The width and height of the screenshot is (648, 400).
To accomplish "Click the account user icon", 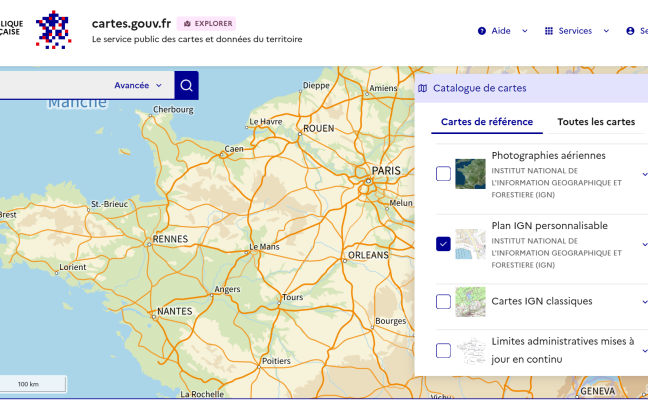I will [x=630, y=31].
